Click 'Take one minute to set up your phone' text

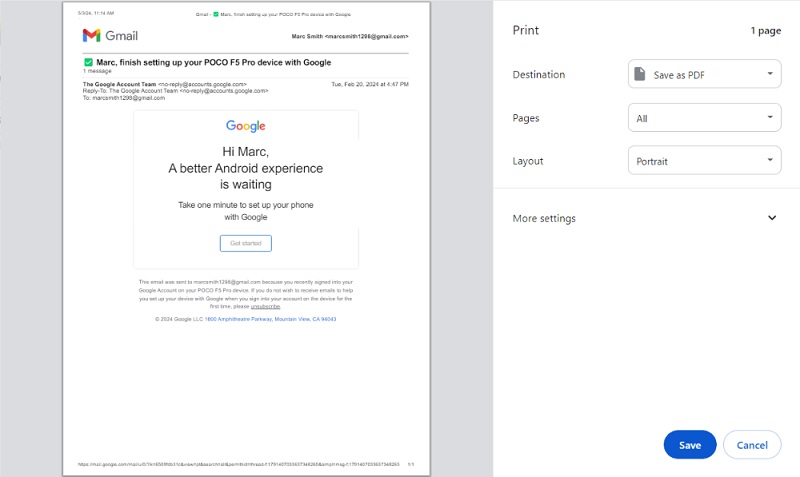(x=246, y=205)
